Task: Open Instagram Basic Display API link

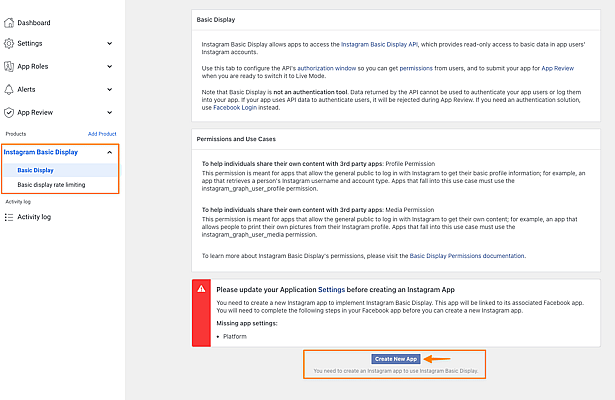Action: 379,44
